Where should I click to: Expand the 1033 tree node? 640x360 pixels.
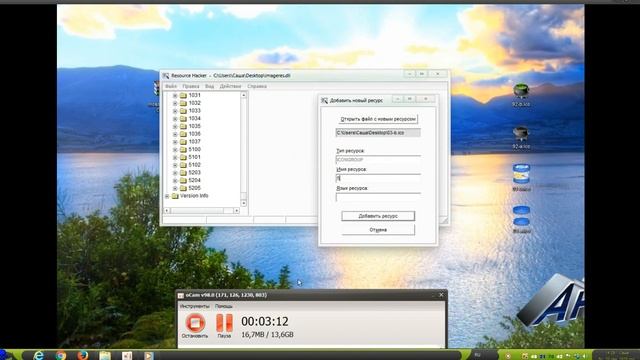(x=175, y=111)
